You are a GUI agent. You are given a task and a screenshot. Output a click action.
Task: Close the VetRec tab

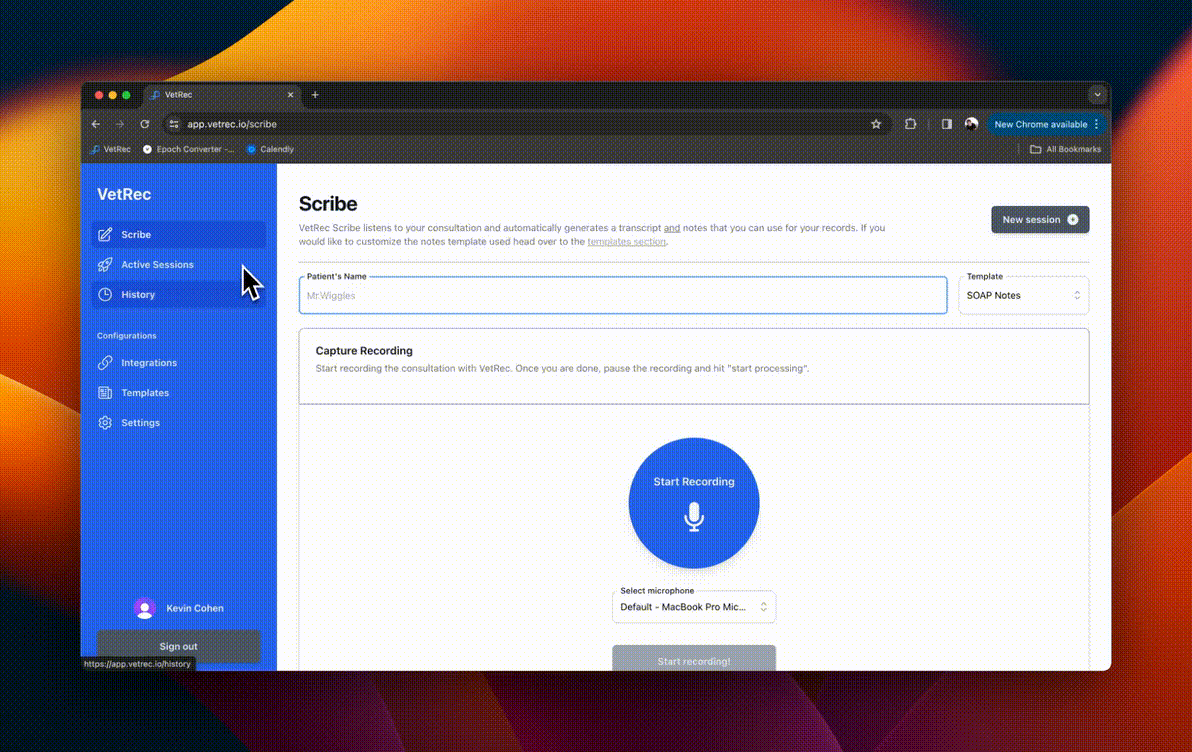(x=290, y=95)
